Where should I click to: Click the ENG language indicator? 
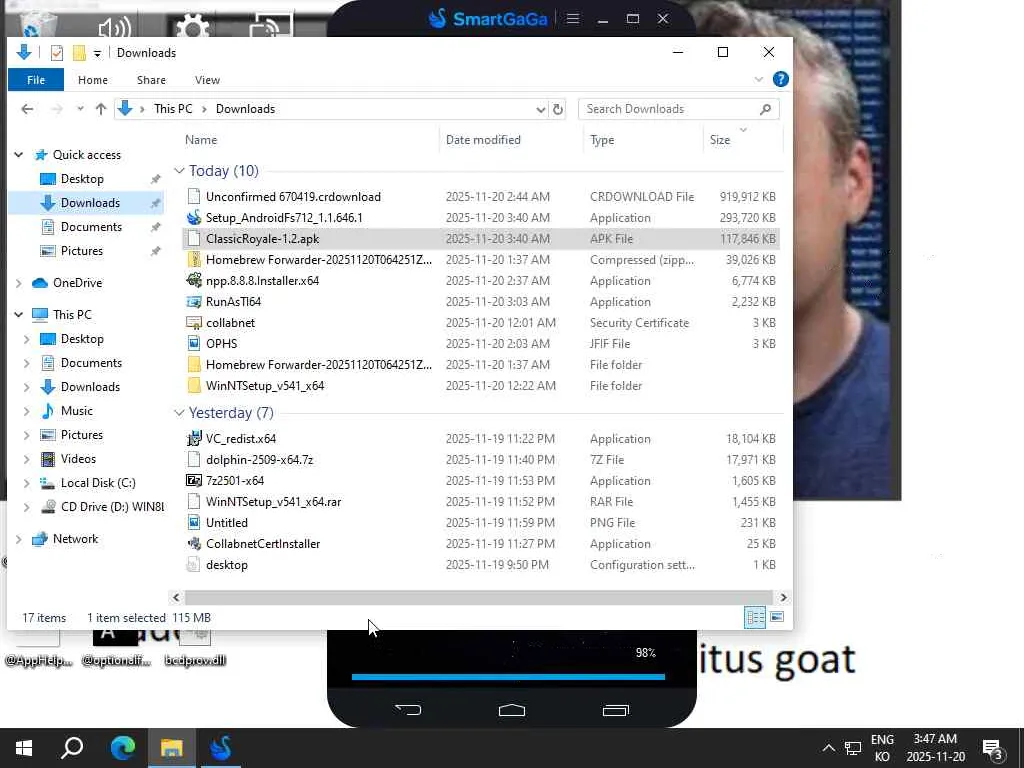tap(882, 739)
